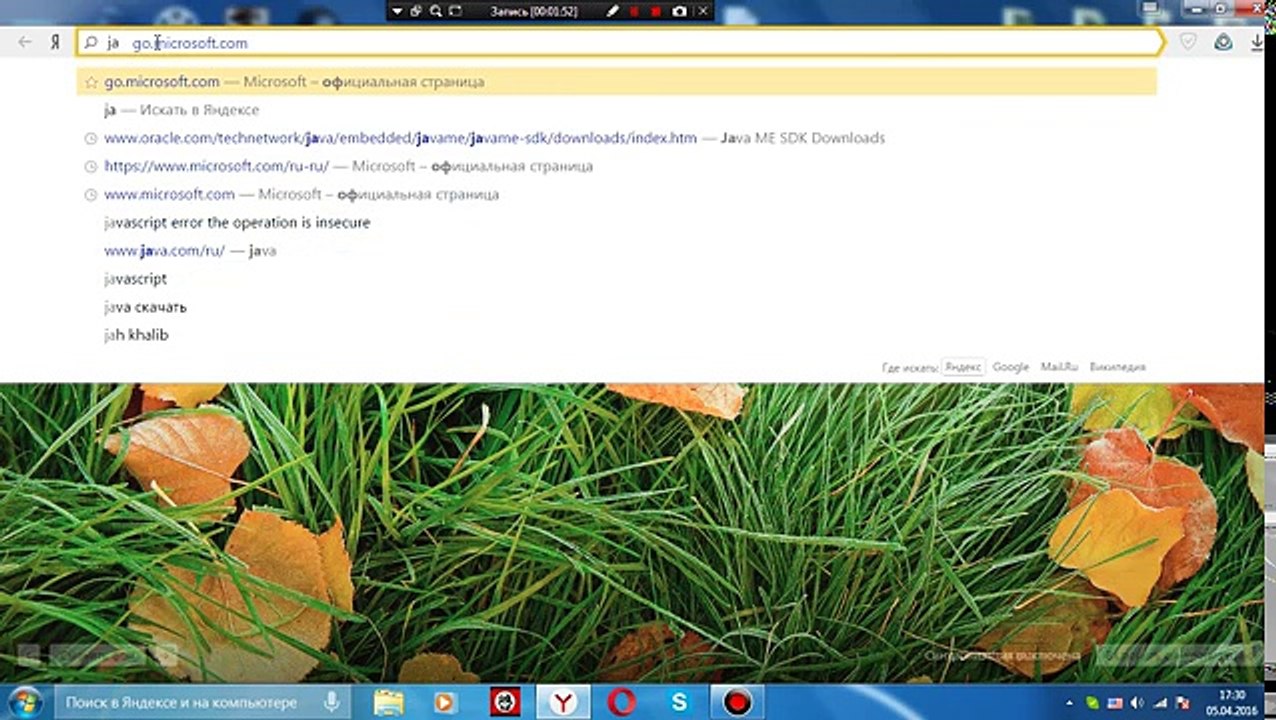Open the red-black app icon on taskbar
The height and width of the screenshot is (720, 1276).
click(x=505, y=702)
